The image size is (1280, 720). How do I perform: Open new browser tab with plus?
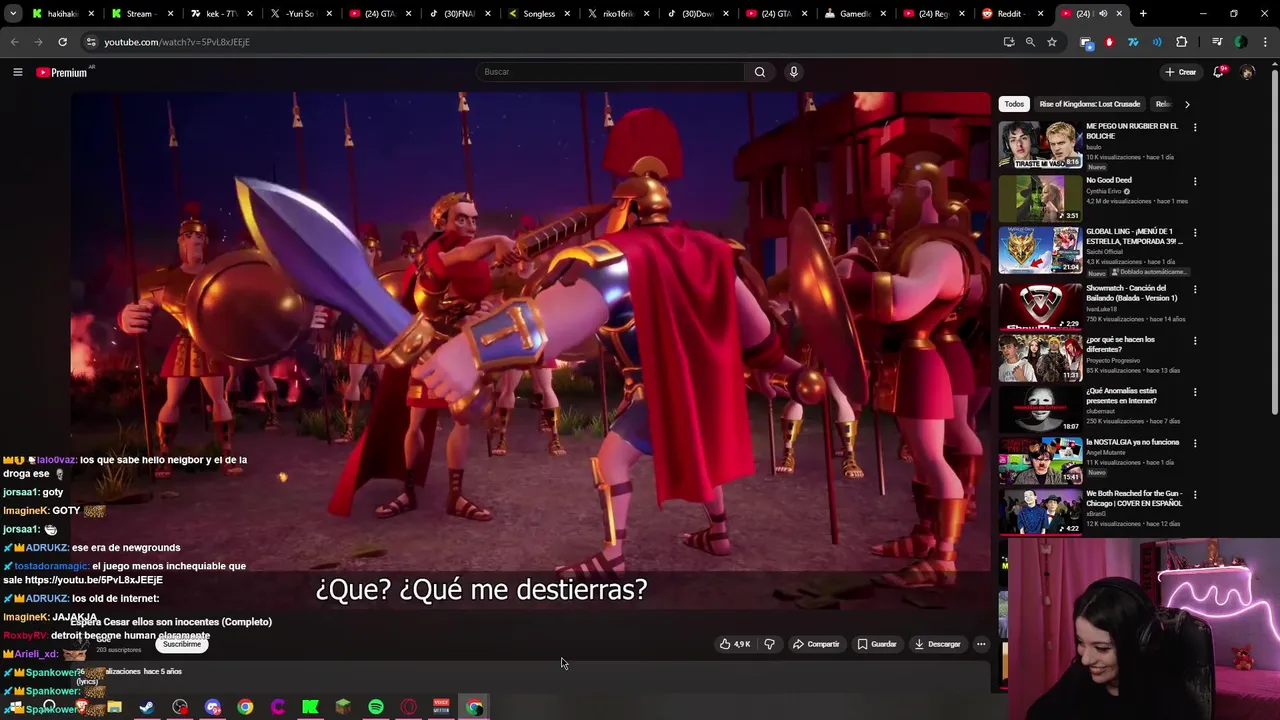tap(1143, 14)
